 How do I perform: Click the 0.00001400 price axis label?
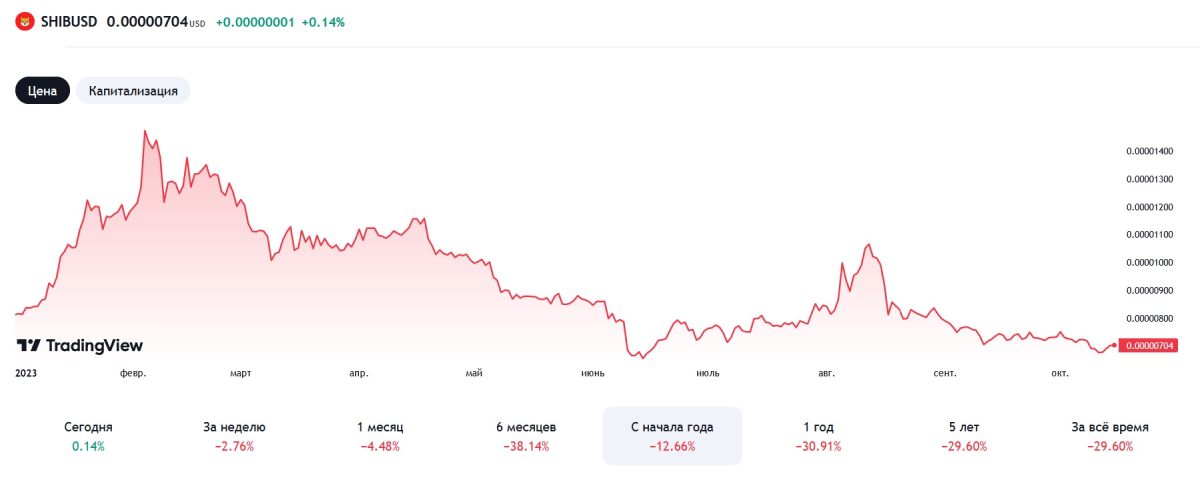click(1148, 151)
